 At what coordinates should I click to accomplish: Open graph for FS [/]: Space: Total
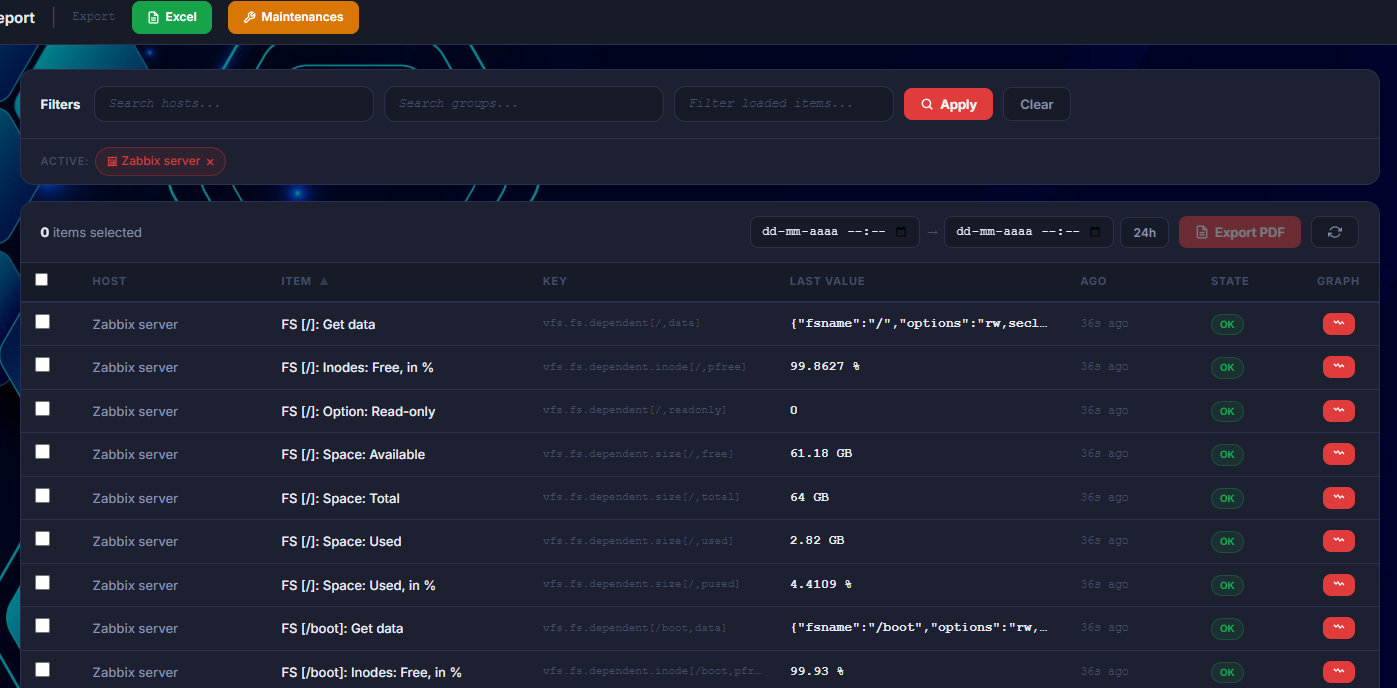(1338, 498)
